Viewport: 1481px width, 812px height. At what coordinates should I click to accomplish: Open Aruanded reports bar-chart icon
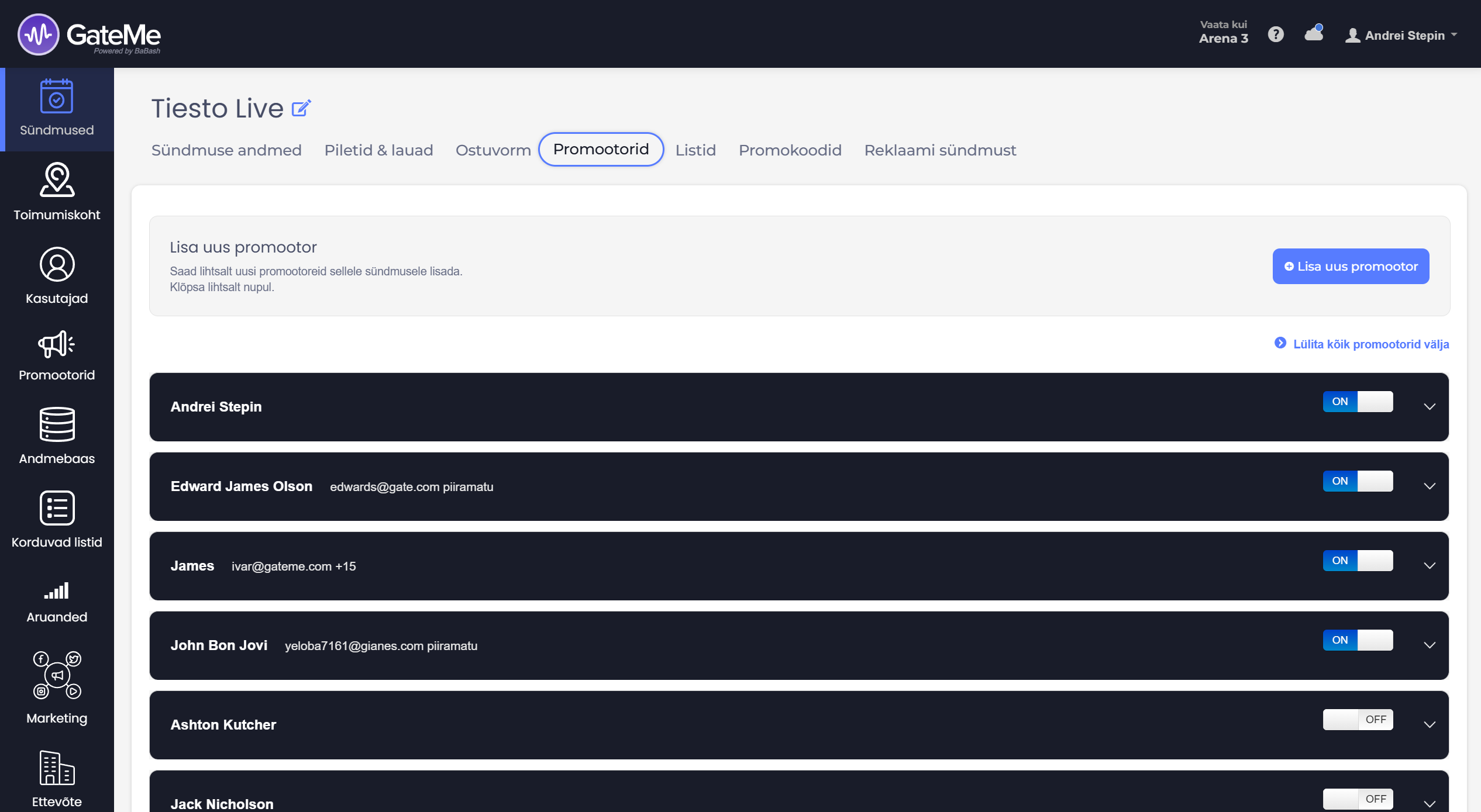pos(57,591)
